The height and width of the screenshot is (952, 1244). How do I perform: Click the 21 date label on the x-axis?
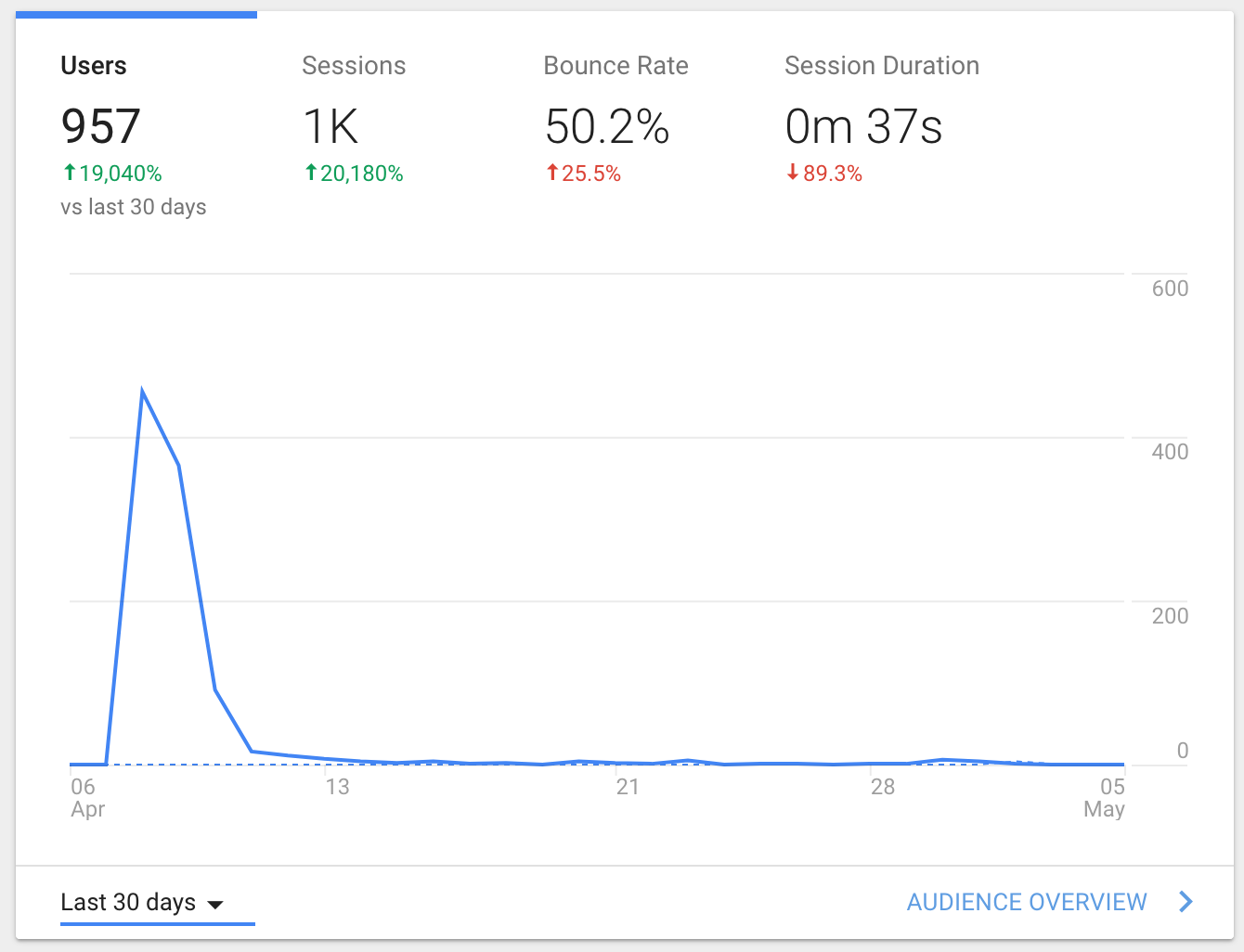point(628,787)
